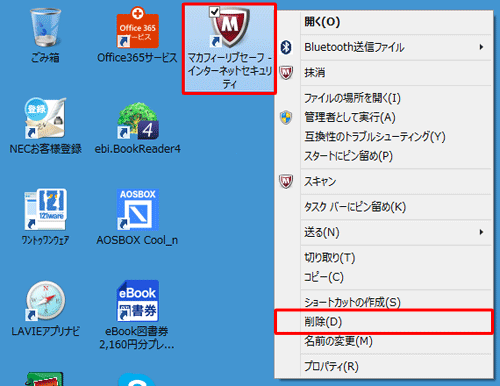This screenshot has width=500, height=386.
Task: Choose 管理者として実行(A) menu entry
Action: [x=383, y=117]
